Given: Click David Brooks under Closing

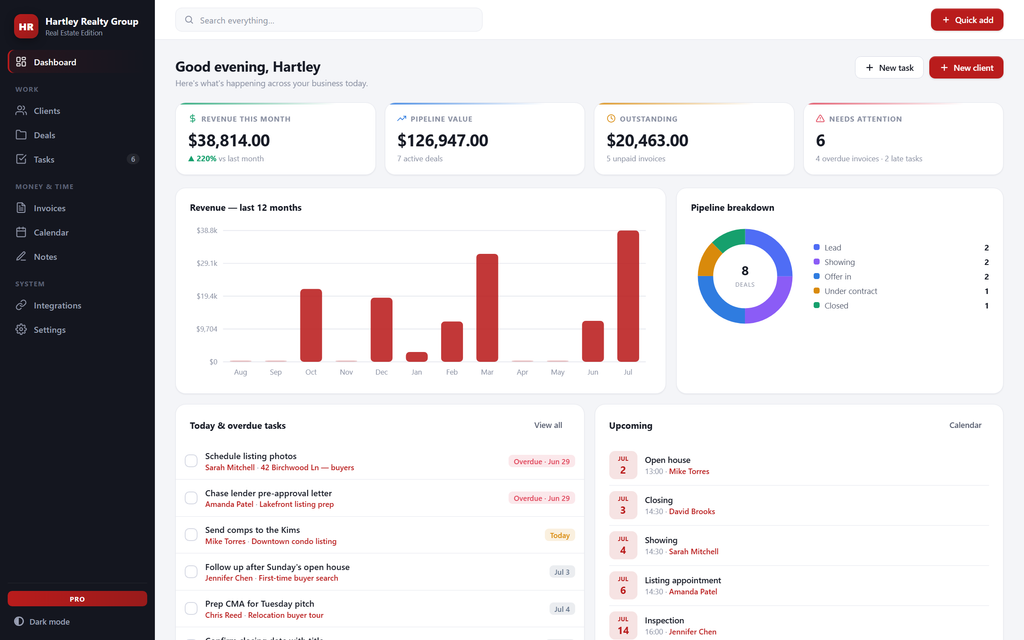Looking at the screenshot, I should pyautogui.click(x=692, y=511).
